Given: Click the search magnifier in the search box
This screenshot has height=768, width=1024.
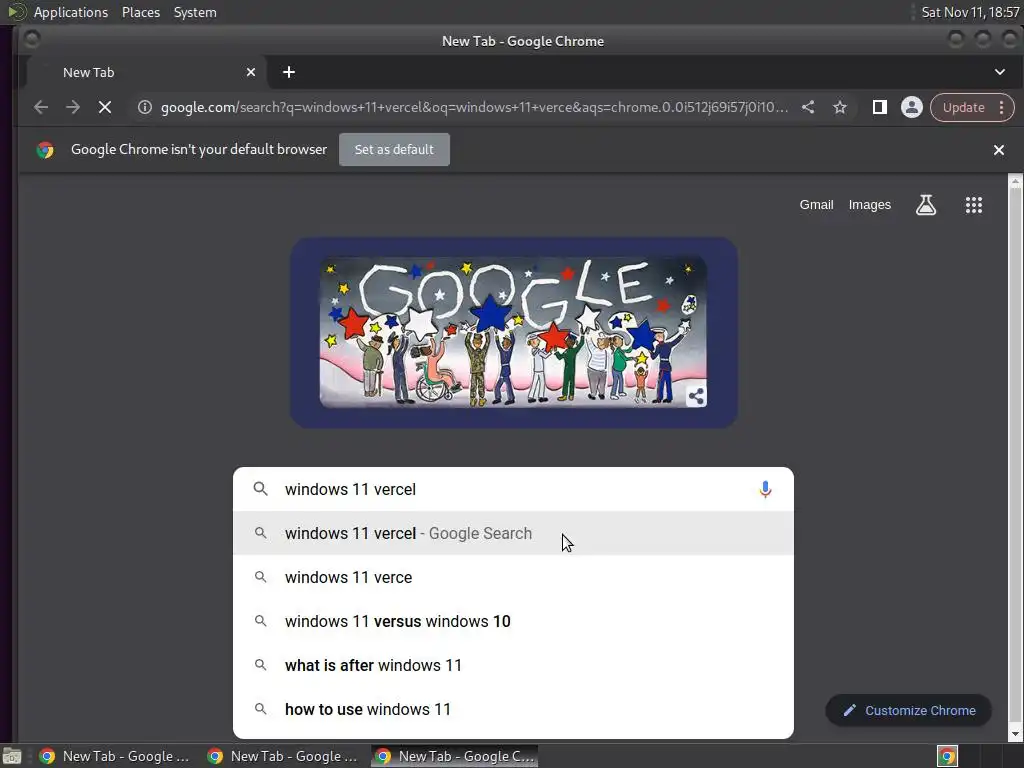Looking at the screenshot, I should coord(261,489).
